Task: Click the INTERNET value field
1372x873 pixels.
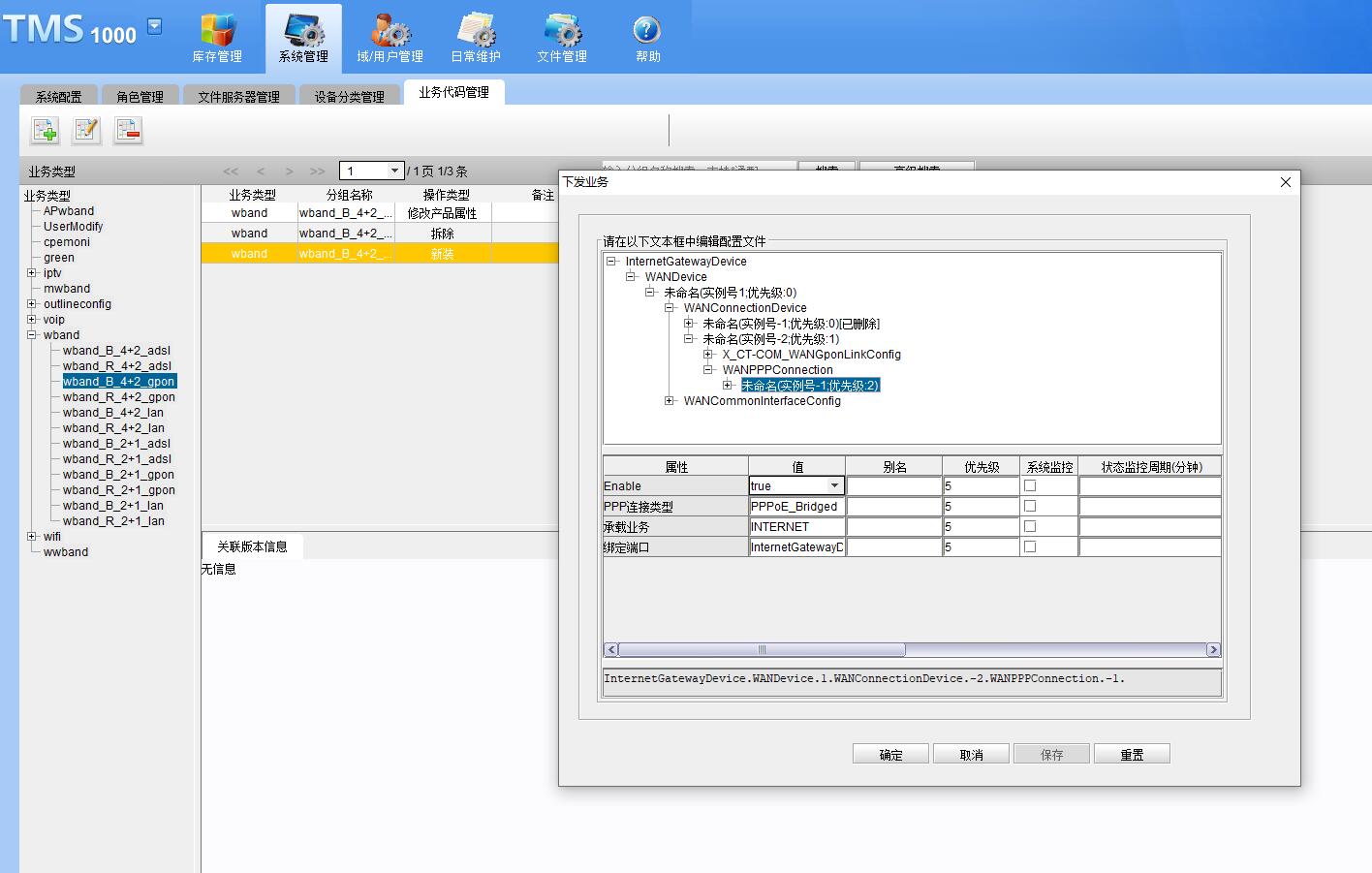Action: pos(796,526)
